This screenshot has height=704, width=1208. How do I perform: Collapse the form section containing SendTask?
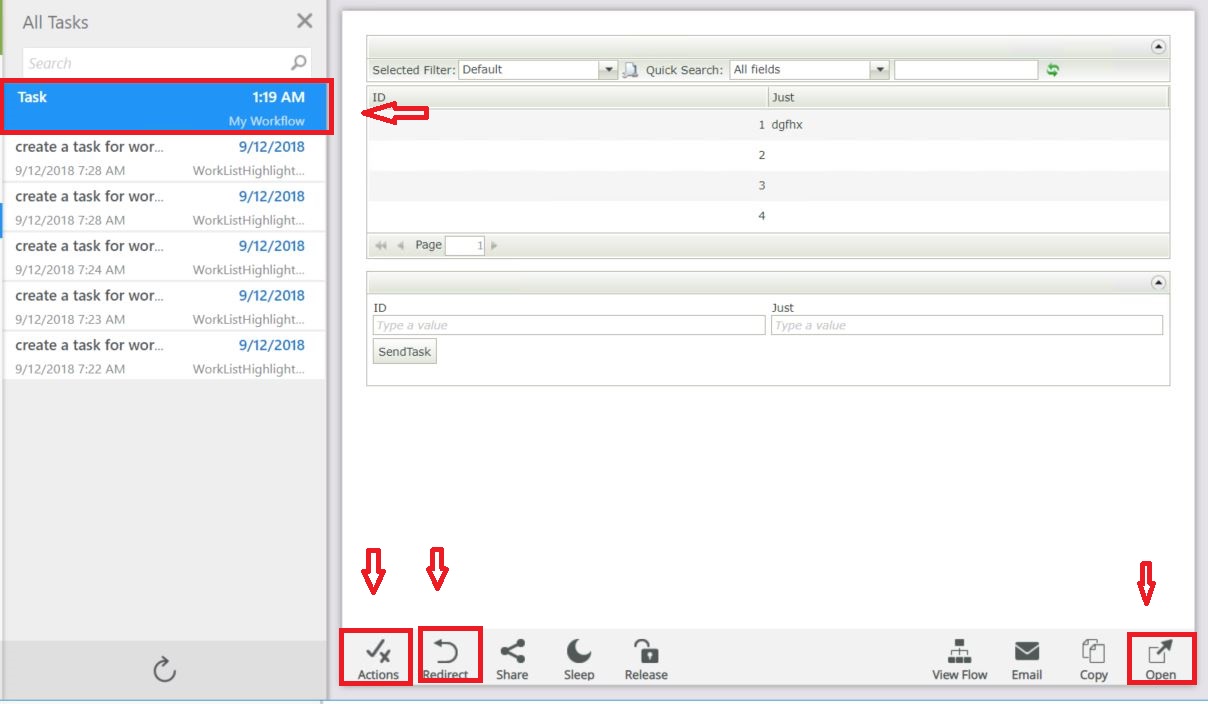point(1159,283)
